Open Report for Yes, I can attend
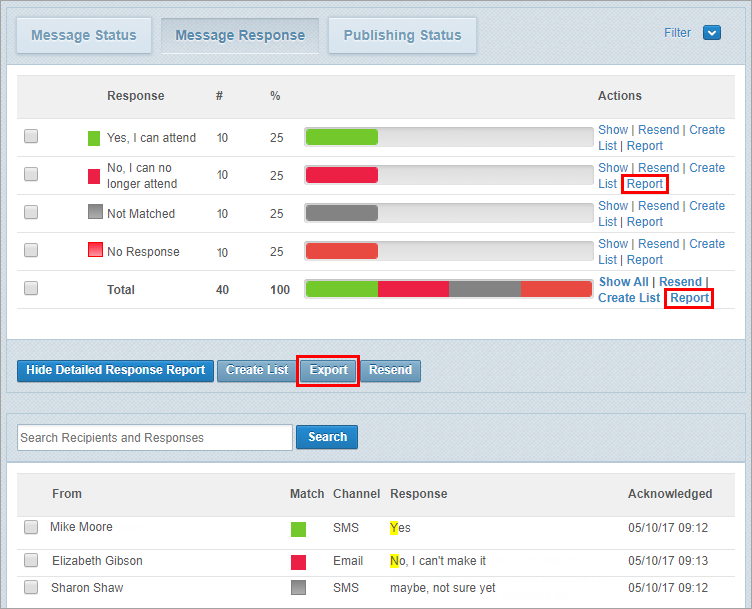 (x=645, y=146)
